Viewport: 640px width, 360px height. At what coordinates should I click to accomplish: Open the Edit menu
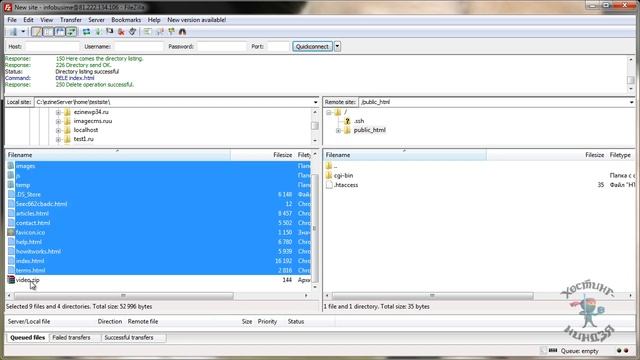28,20
